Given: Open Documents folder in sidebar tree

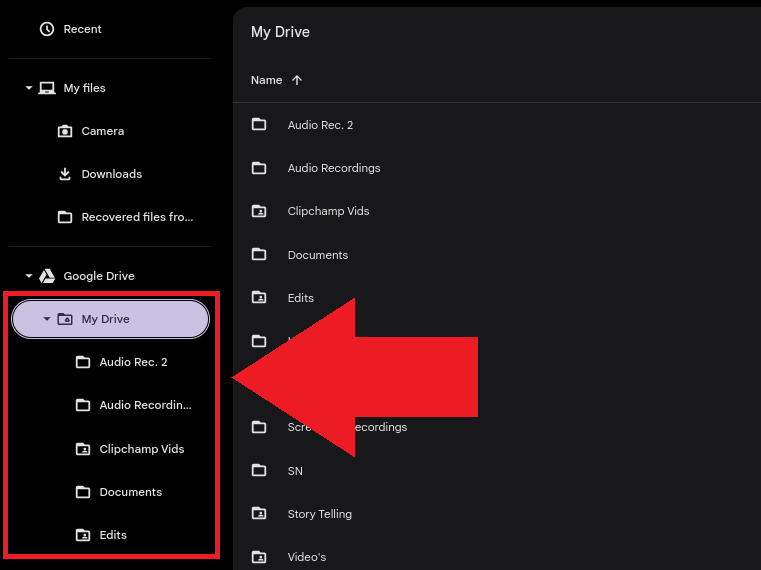Looking at the screenshot, I should [130, 492].
